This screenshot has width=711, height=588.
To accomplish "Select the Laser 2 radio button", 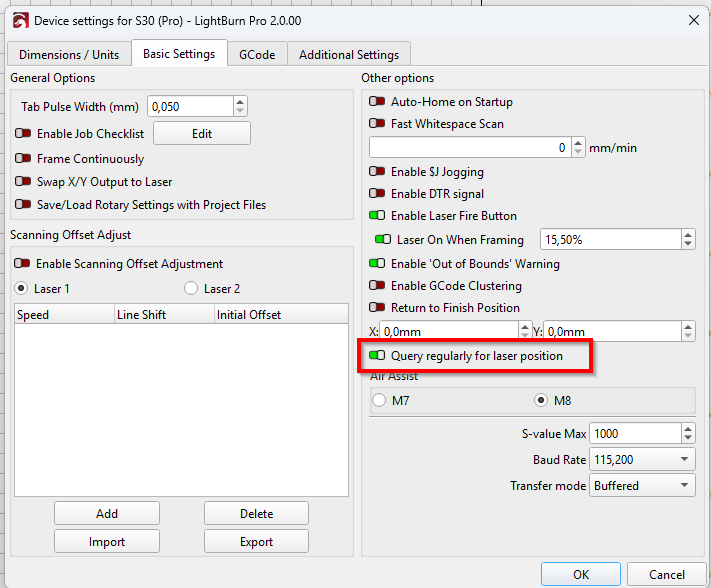I will pos(191,288).
